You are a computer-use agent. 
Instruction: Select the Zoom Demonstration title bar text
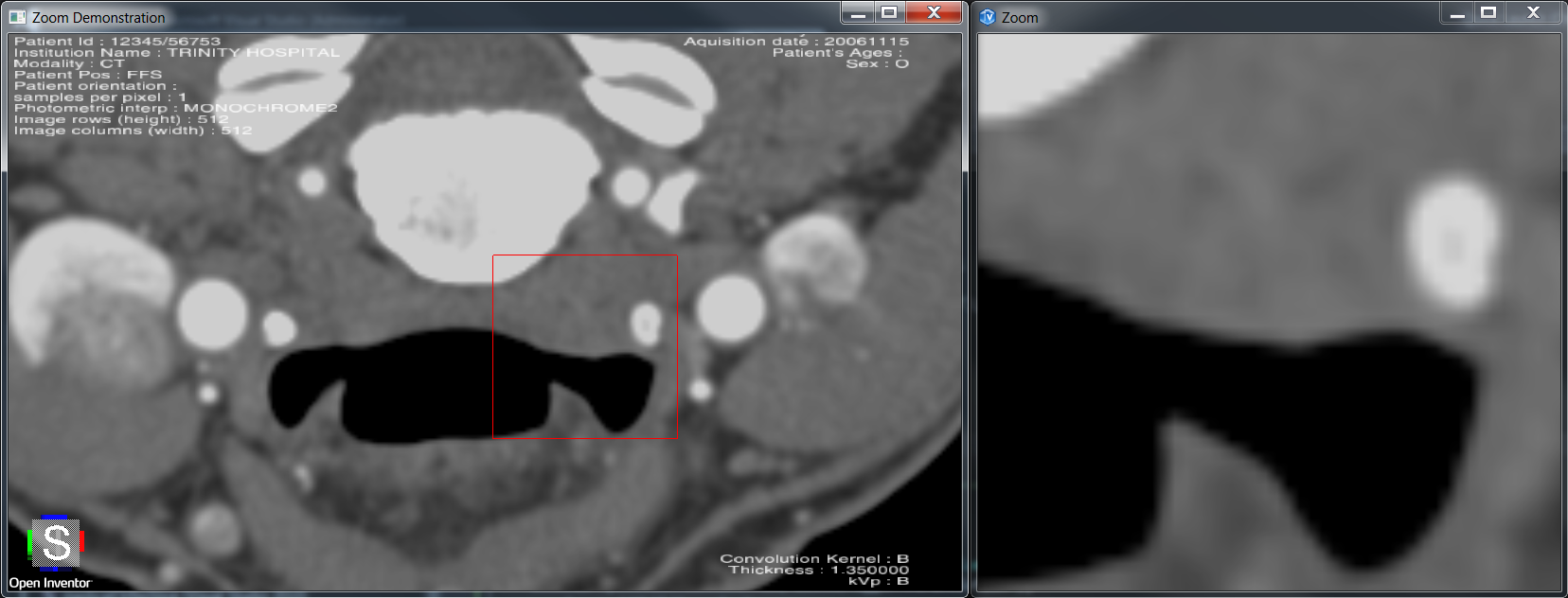pos(98,18)
